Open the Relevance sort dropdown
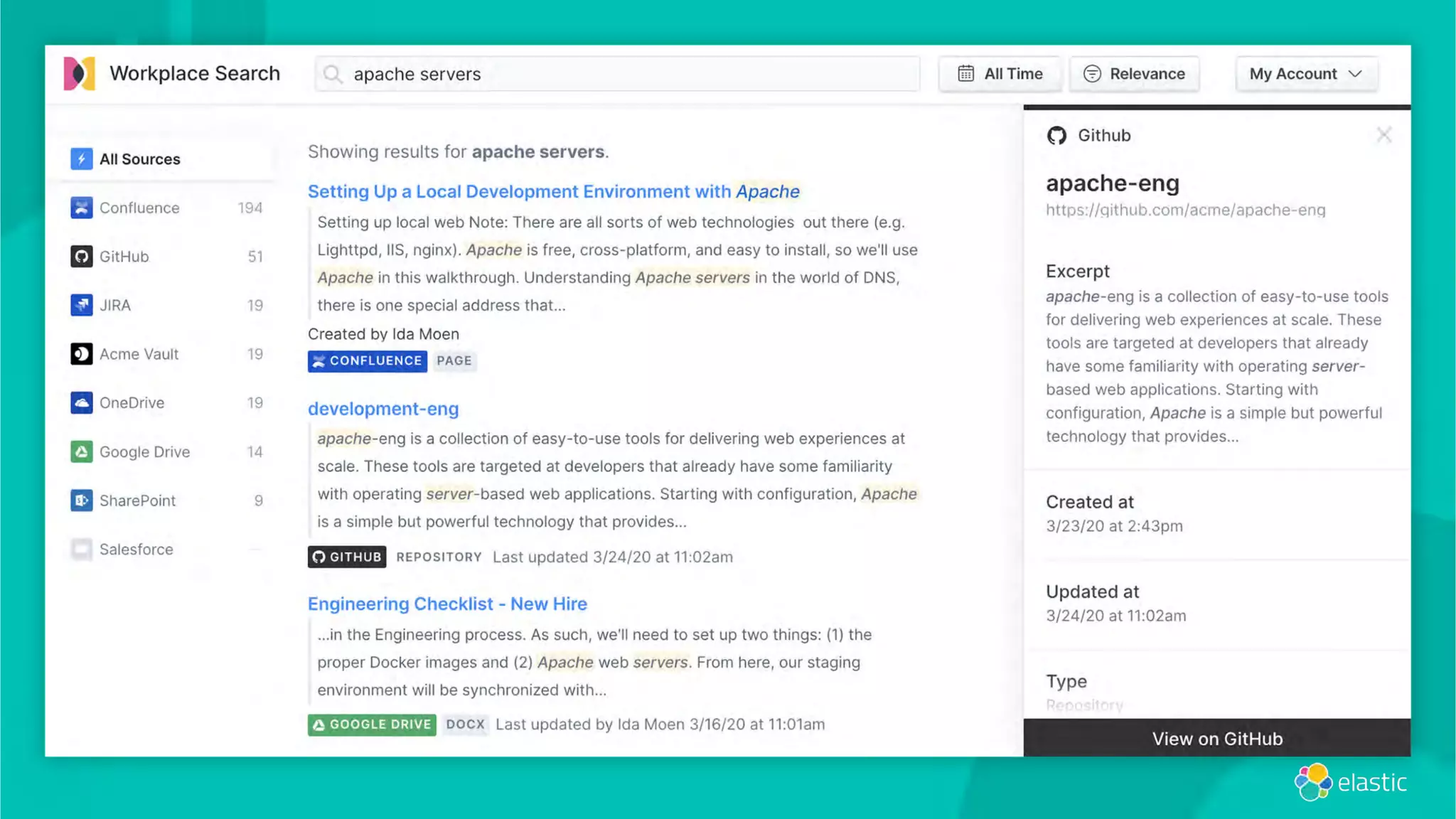 pos(1134,74)
